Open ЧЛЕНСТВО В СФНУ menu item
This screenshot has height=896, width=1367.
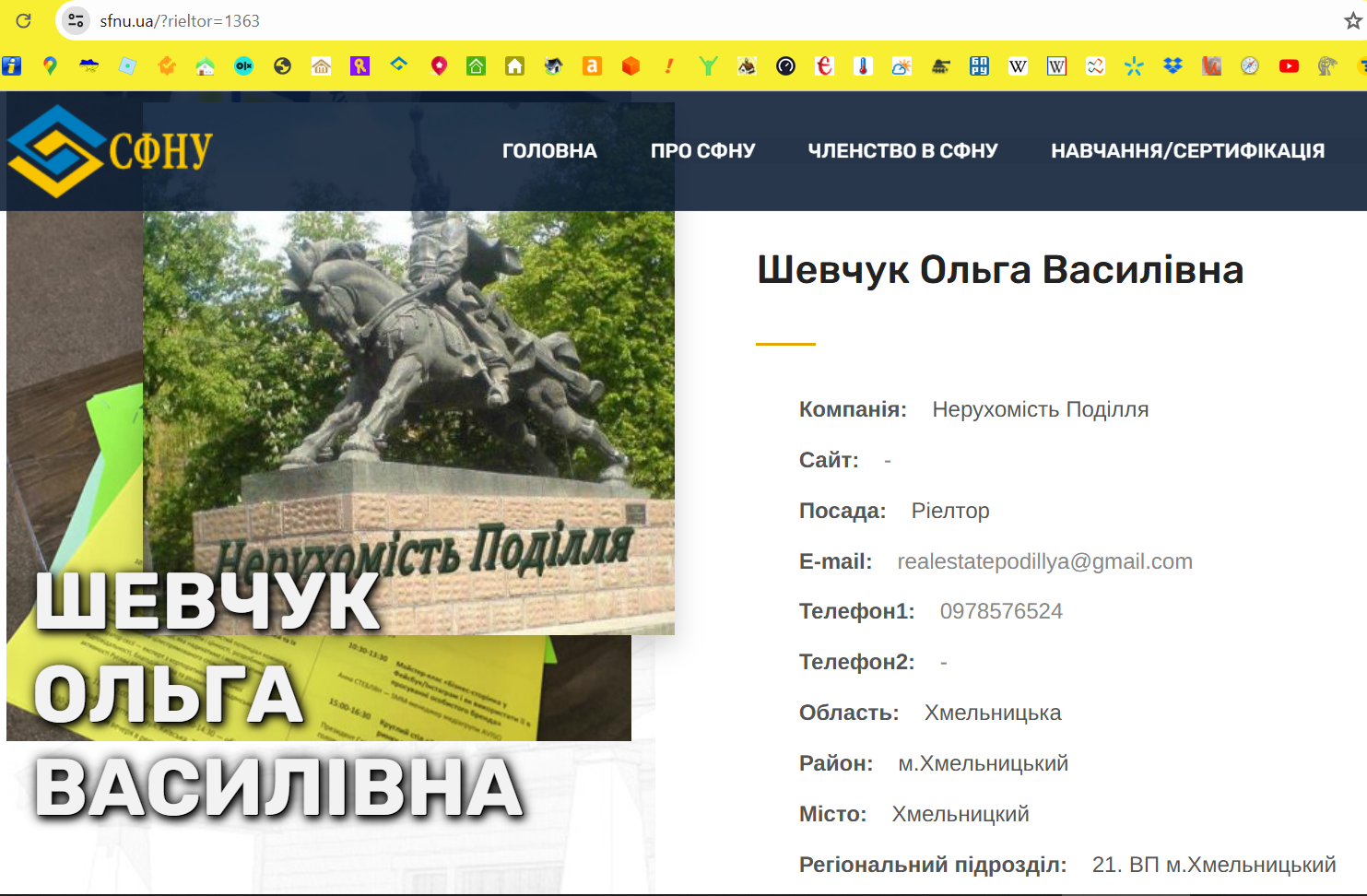903,150
